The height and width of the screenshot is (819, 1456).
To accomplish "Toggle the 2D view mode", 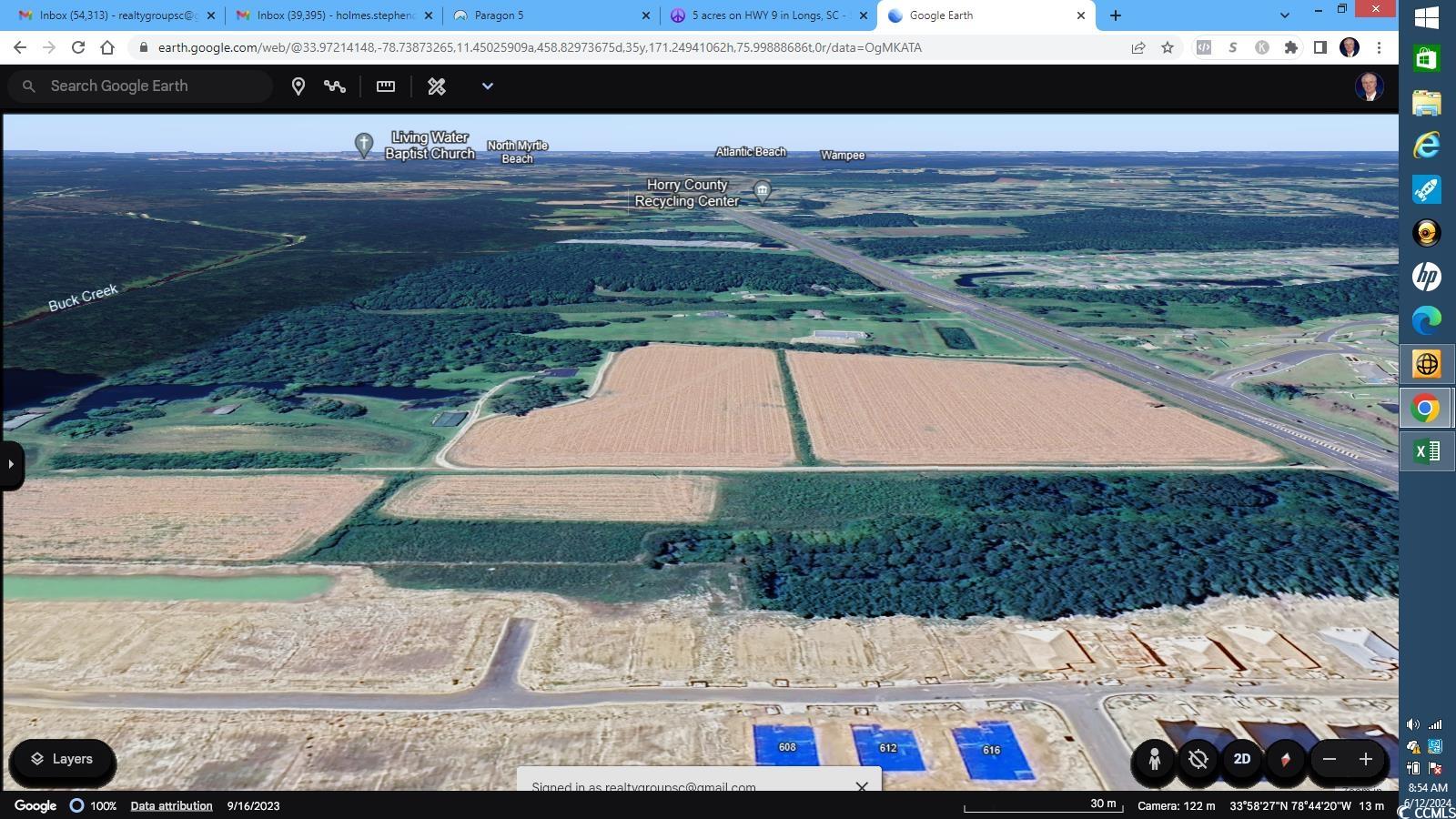I will pos(1241,759).
